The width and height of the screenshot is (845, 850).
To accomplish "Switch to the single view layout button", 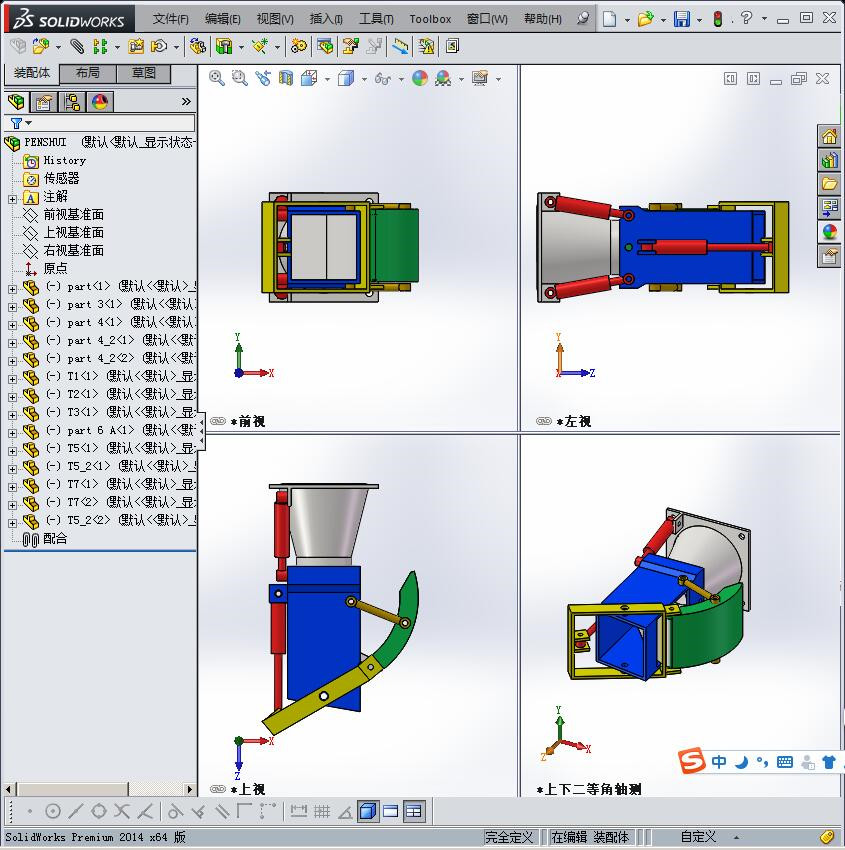I will click(x=390, y=812).
